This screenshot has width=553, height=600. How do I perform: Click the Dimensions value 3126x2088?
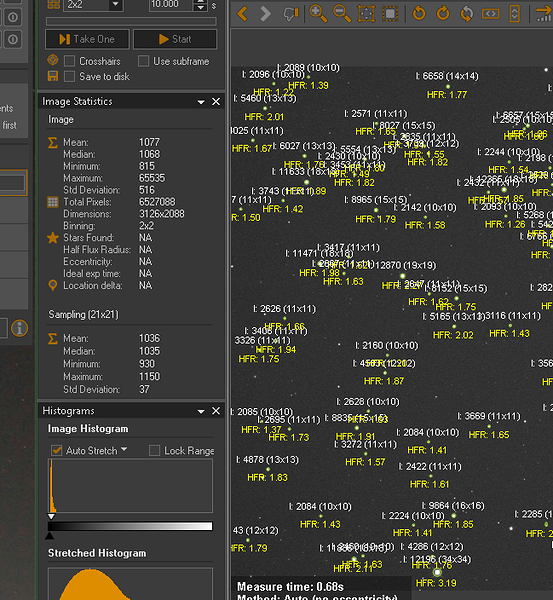pyautogui.click(x=161, y=214)
